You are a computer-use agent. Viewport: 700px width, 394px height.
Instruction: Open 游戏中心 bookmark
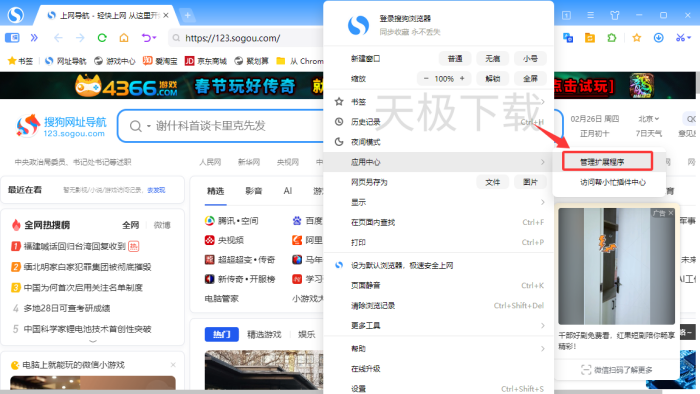click(x=115, y=61)
